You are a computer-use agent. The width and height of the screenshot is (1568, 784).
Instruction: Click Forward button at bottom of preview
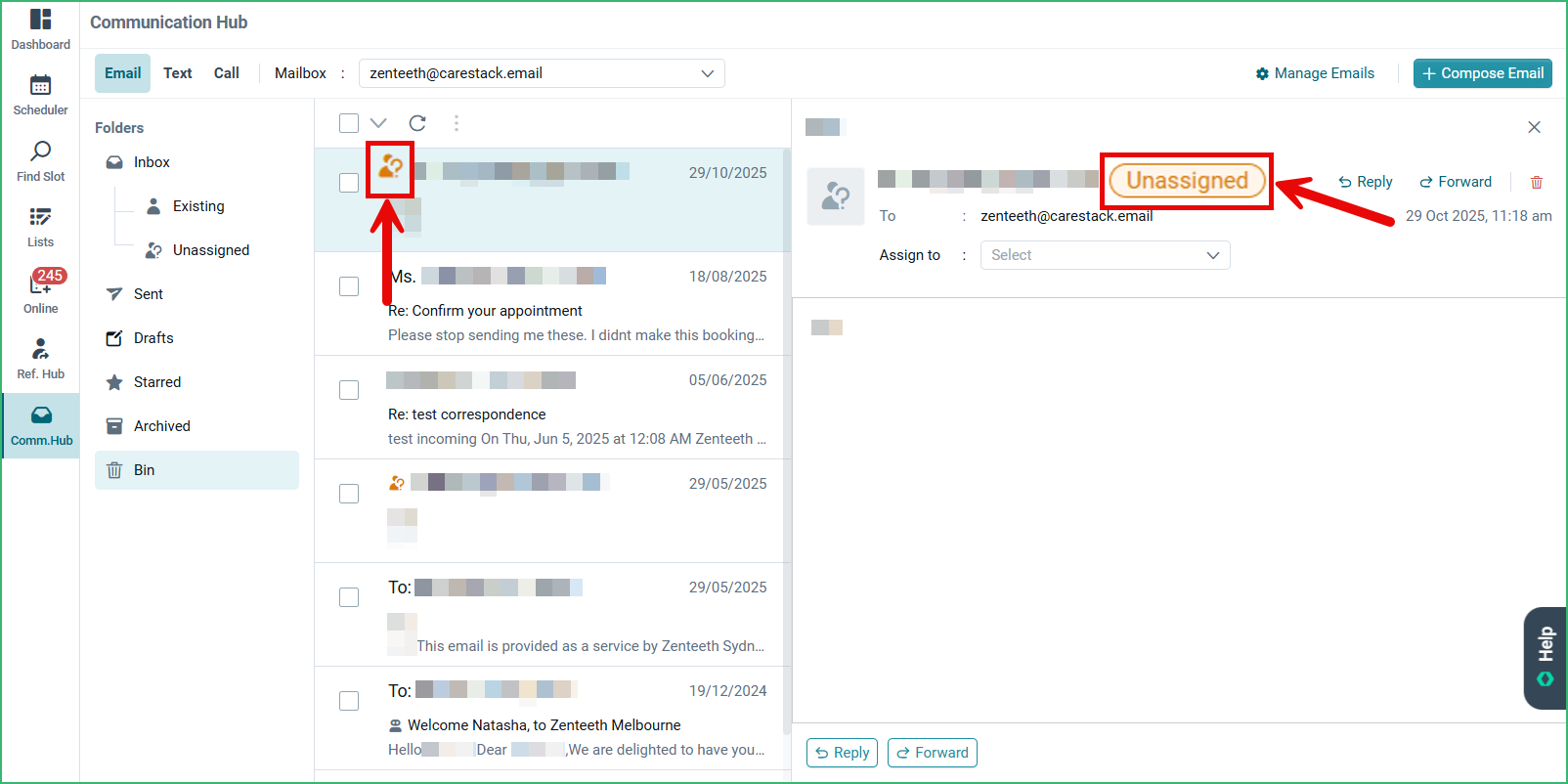933,753
